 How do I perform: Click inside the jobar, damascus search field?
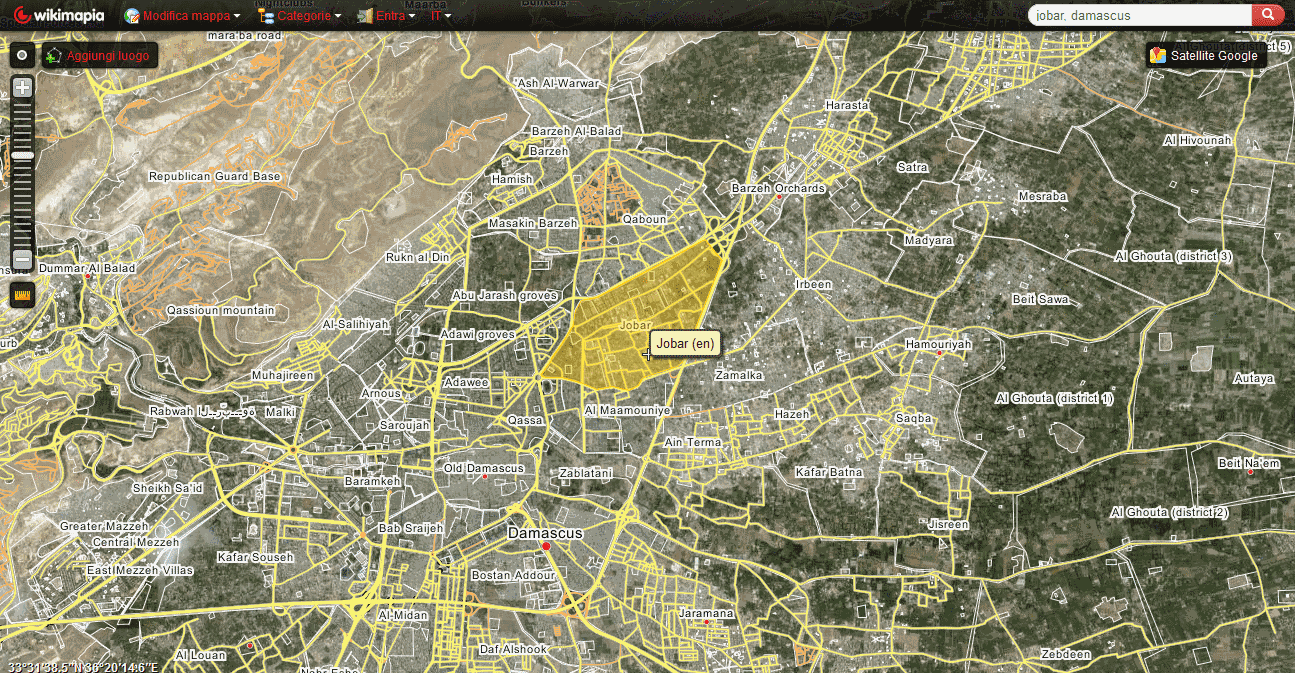1140,15
